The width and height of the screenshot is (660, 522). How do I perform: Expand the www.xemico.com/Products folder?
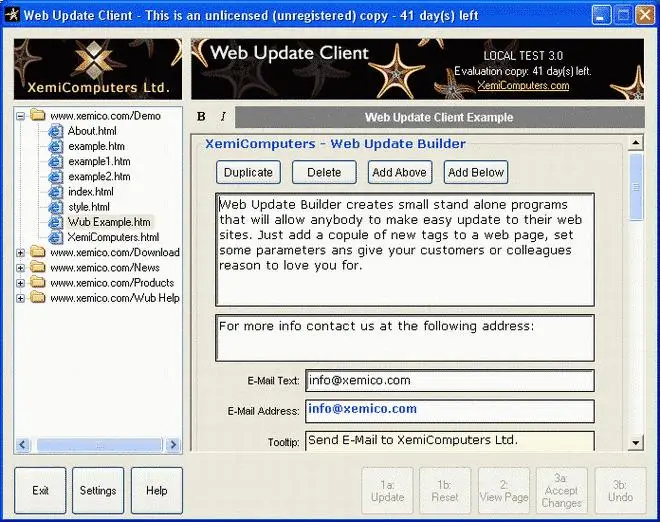pos(20,283)
